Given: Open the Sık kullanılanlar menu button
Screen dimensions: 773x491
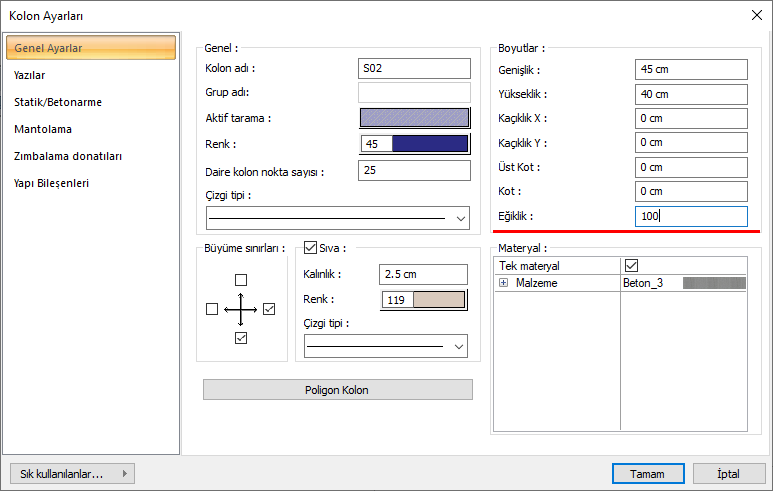Looking at the screenshot, I should click(x=71, y=473).
